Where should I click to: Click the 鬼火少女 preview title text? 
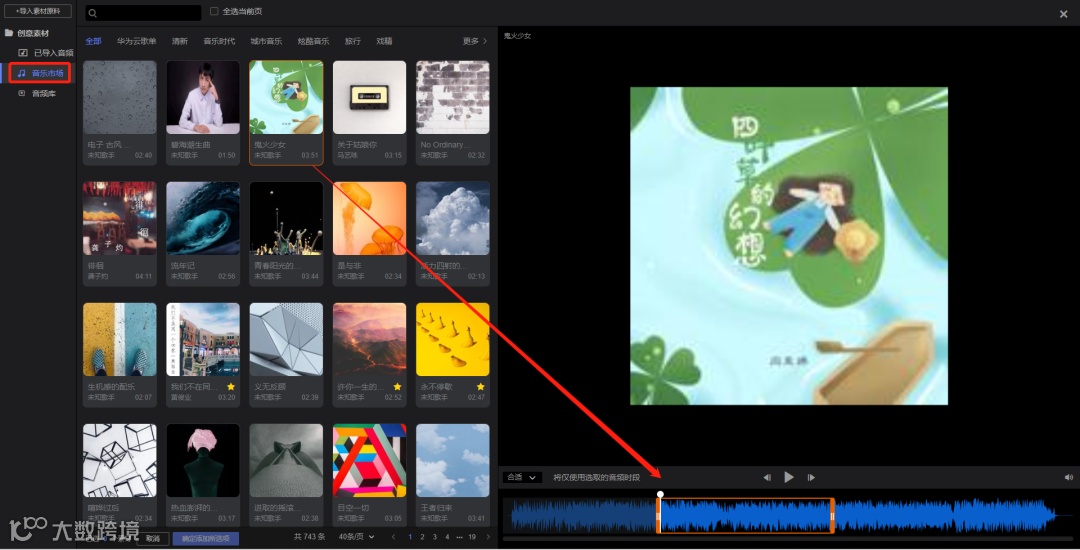point(517,36)
